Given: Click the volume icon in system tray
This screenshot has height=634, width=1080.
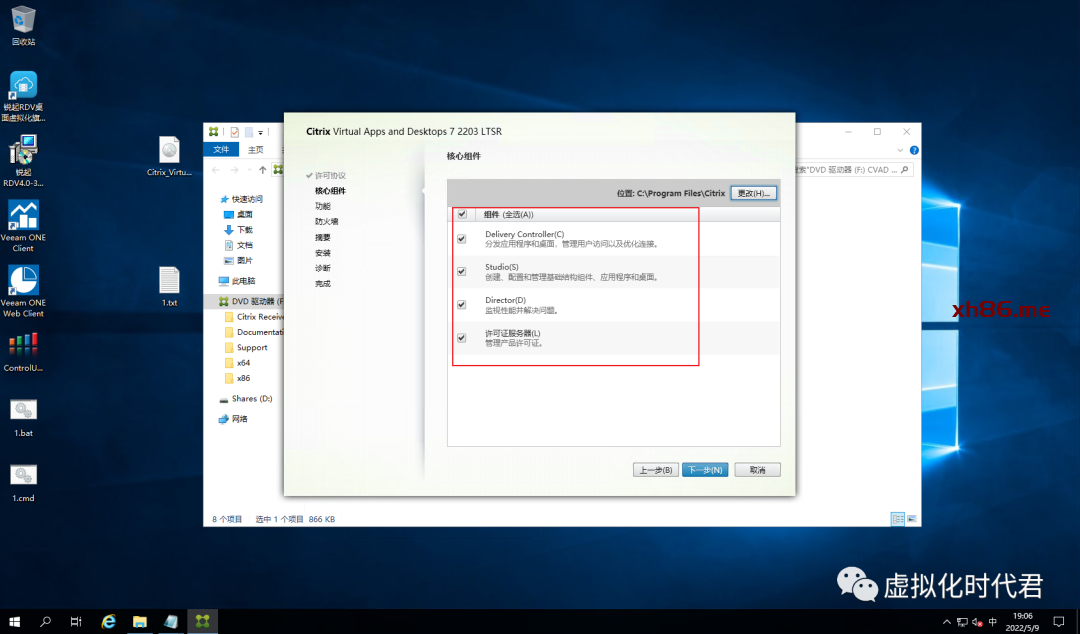Looking at the screenshot, I should [x=977, y=622].
